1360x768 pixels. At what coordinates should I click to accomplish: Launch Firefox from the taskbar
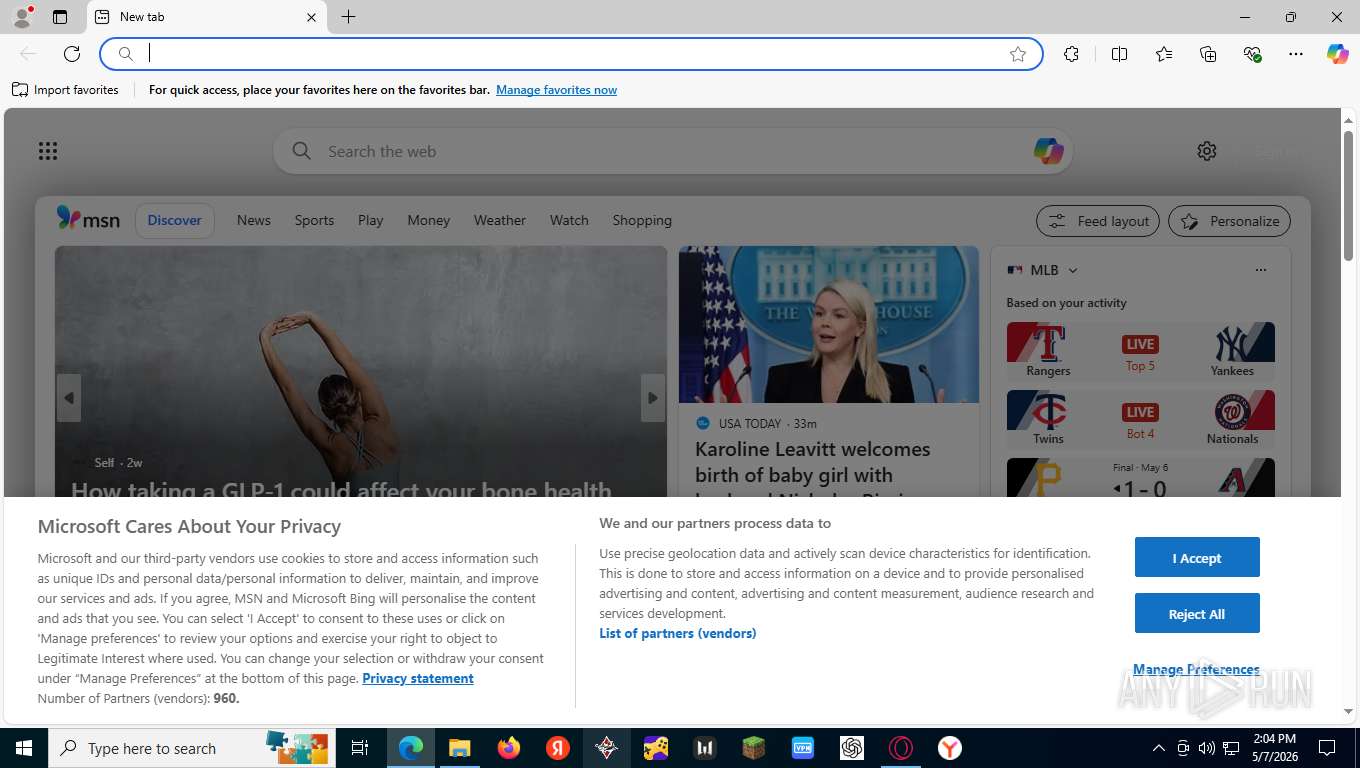point(509,748)
